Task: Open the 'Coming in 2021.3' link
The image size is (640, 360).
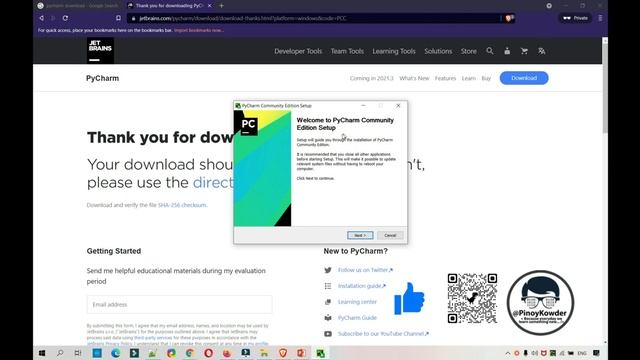Action: tap(371, 78)
